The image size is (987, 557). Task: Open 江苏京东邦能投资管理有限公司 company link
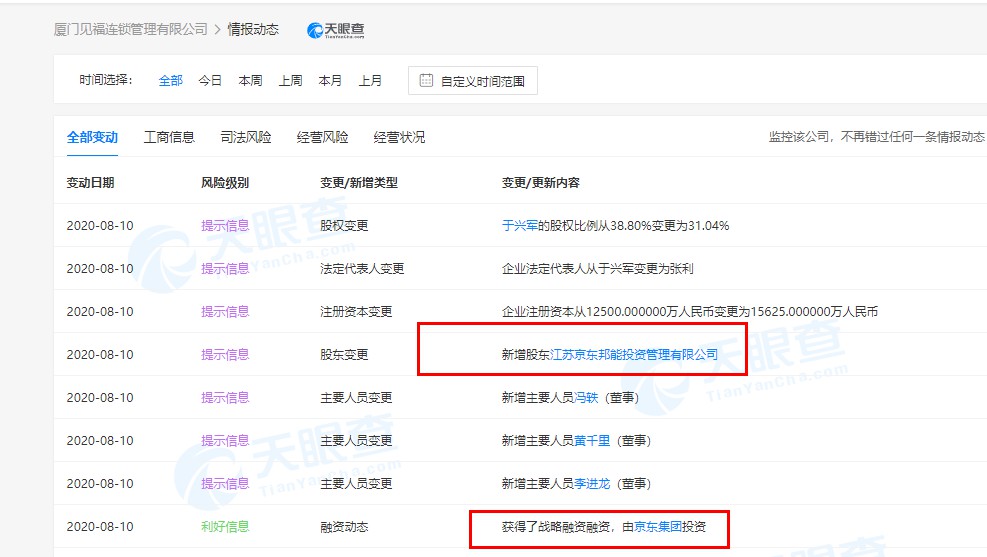634,355
